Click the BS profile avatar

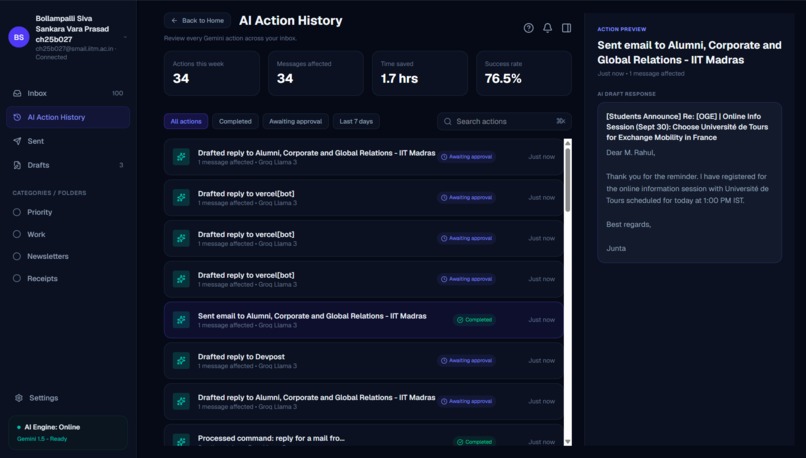[19, 37]
